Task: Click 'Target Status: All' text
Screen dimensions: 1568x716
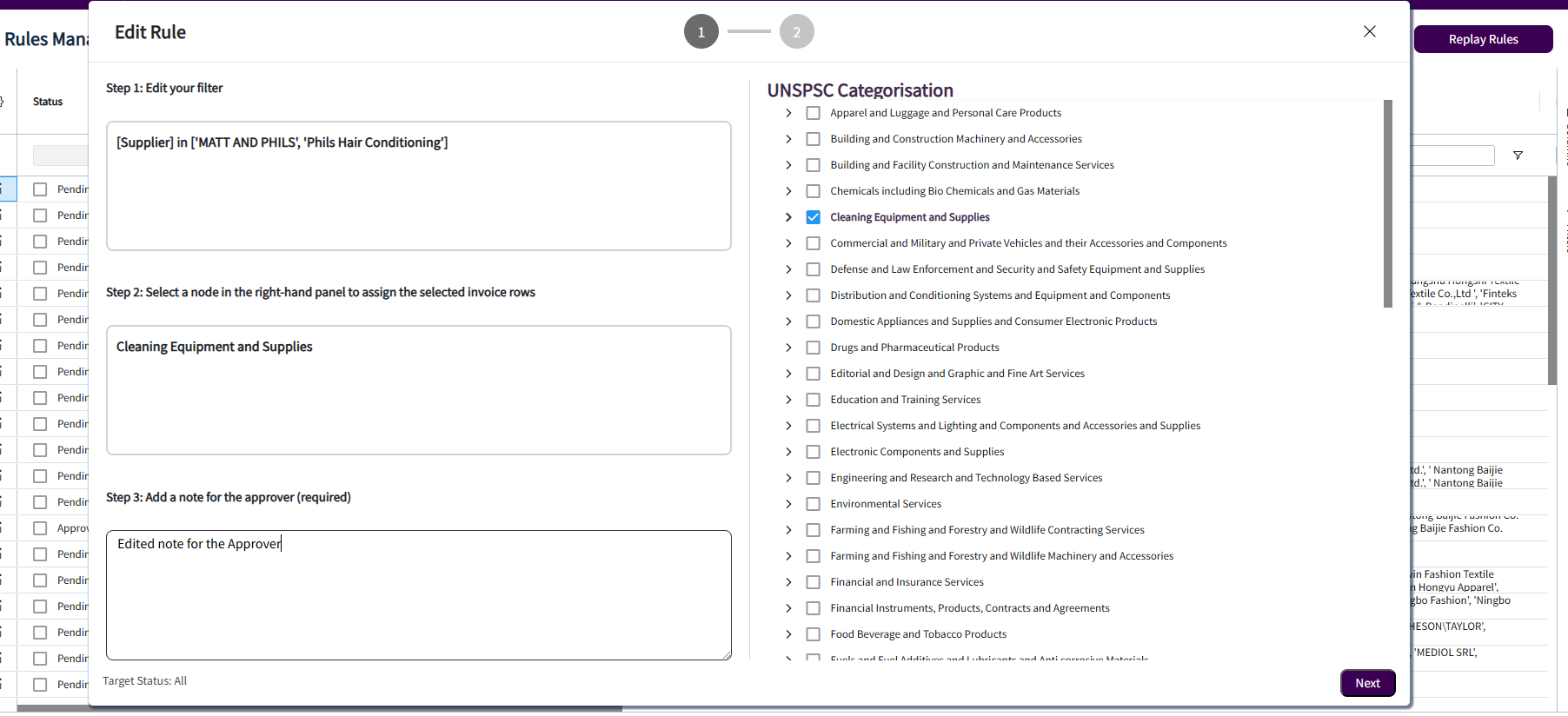Action: [x=145, y=681]
